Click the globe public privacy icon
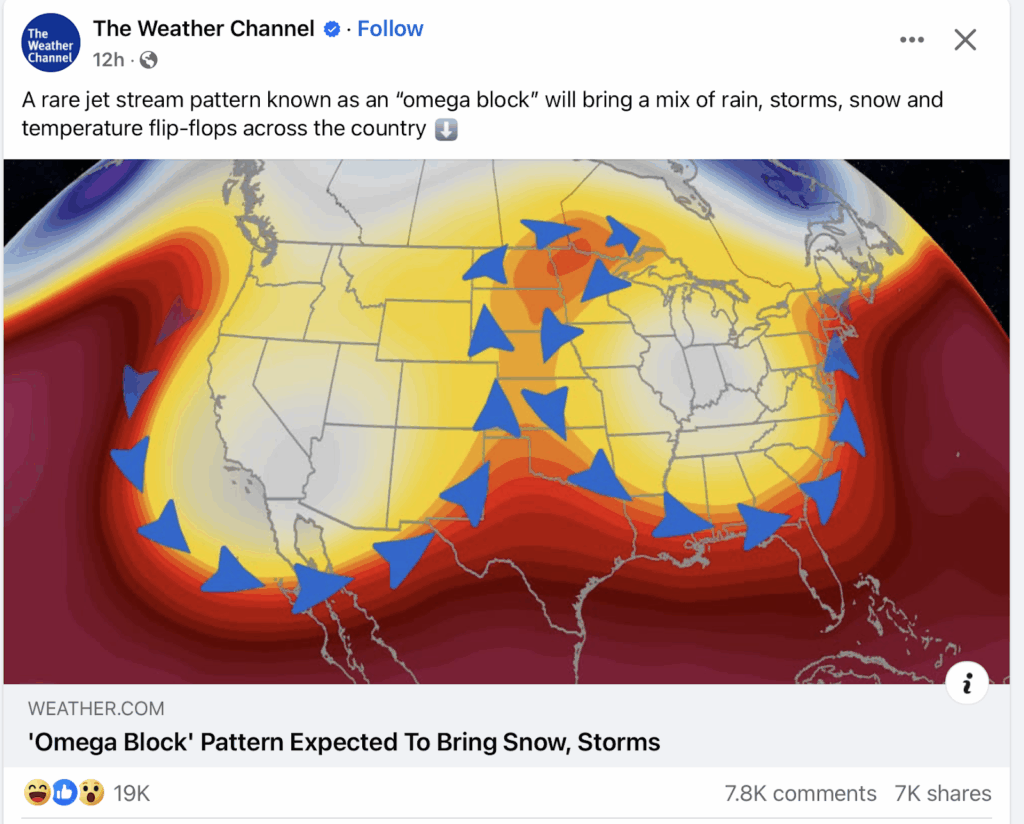Screen dimensions: 1024x824 coord(149,60)
